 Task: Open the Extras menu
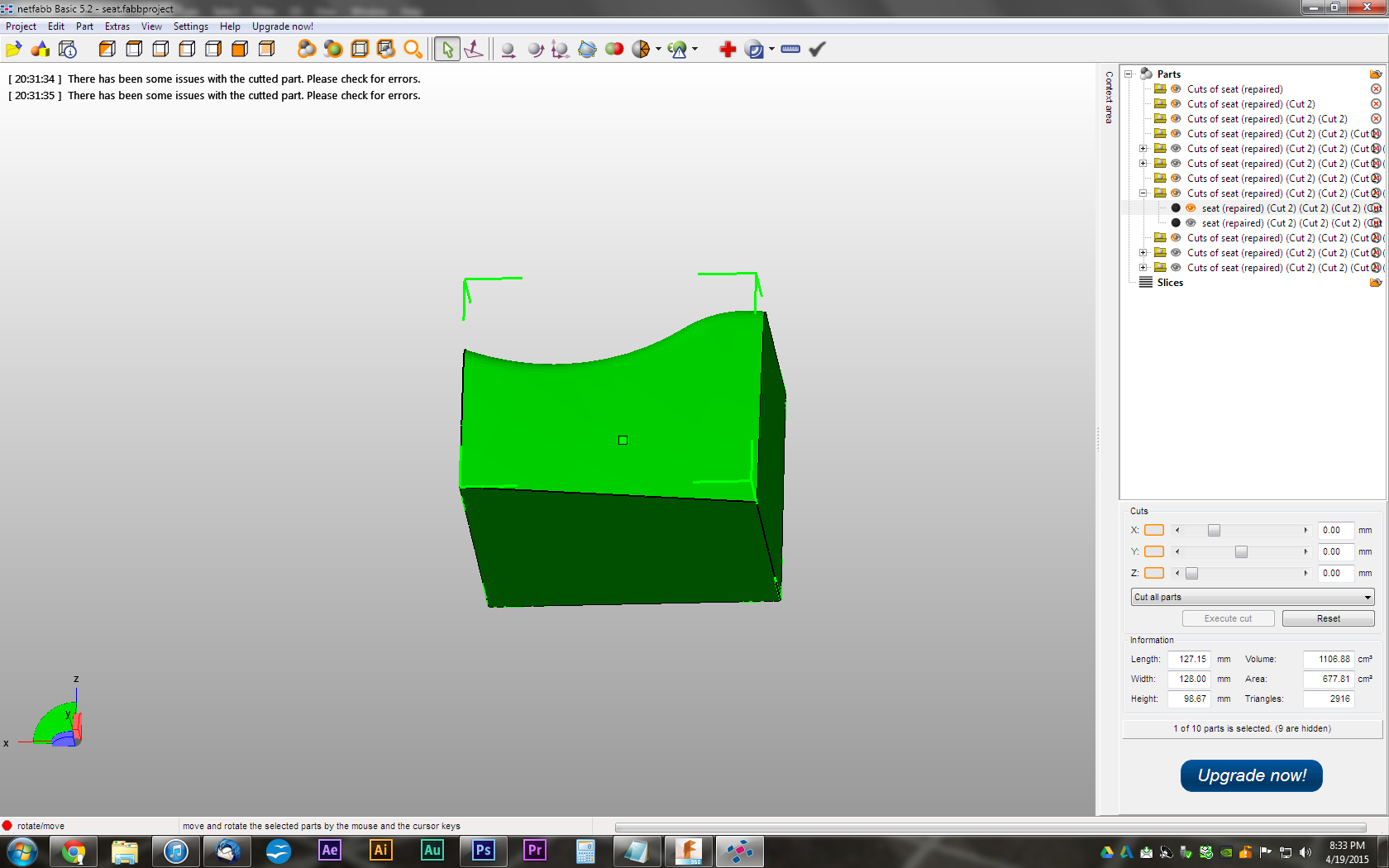click(117, 26)
